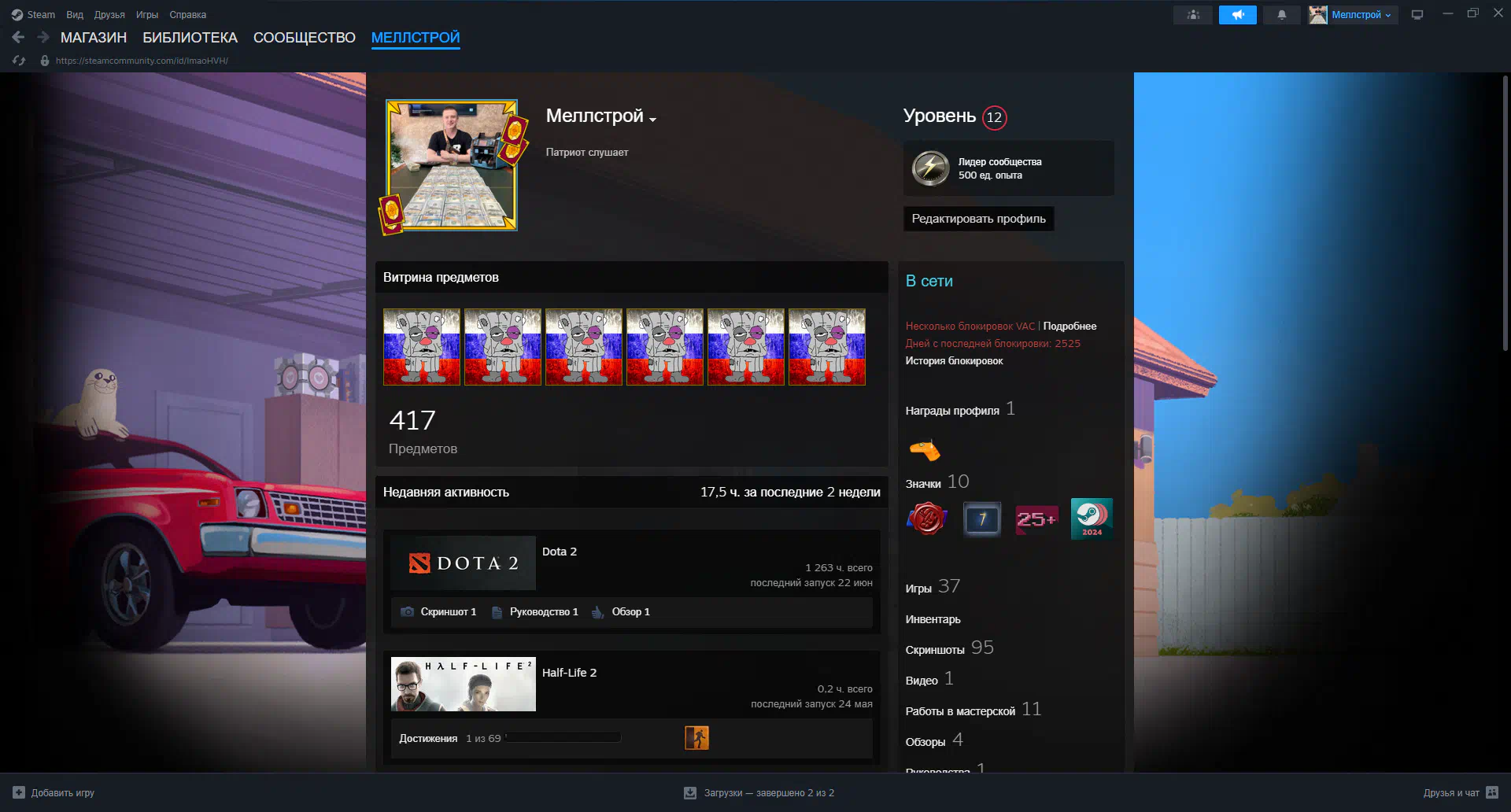Screen dimensions: 1511x812
Task: Open the 25+ games badge
Action: pyautogui.click(x=1036, y=519)
